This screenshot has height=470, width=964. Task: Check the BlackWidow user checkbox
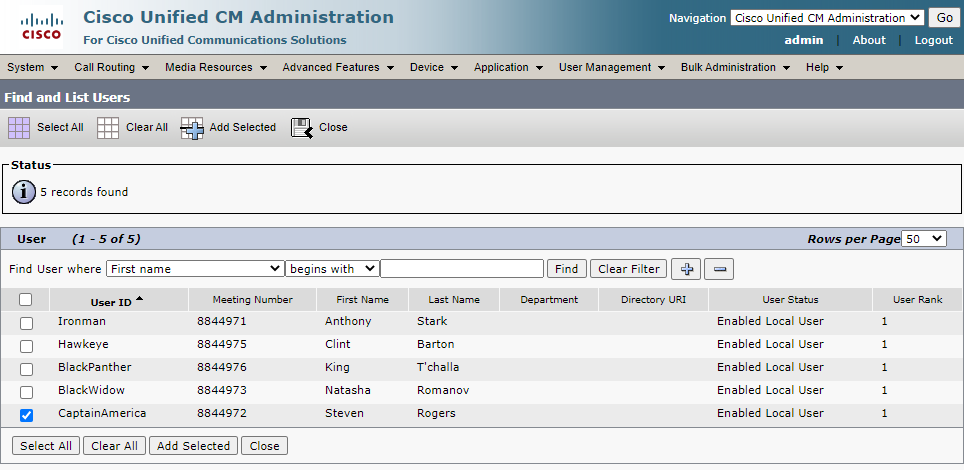coord(26,392)
